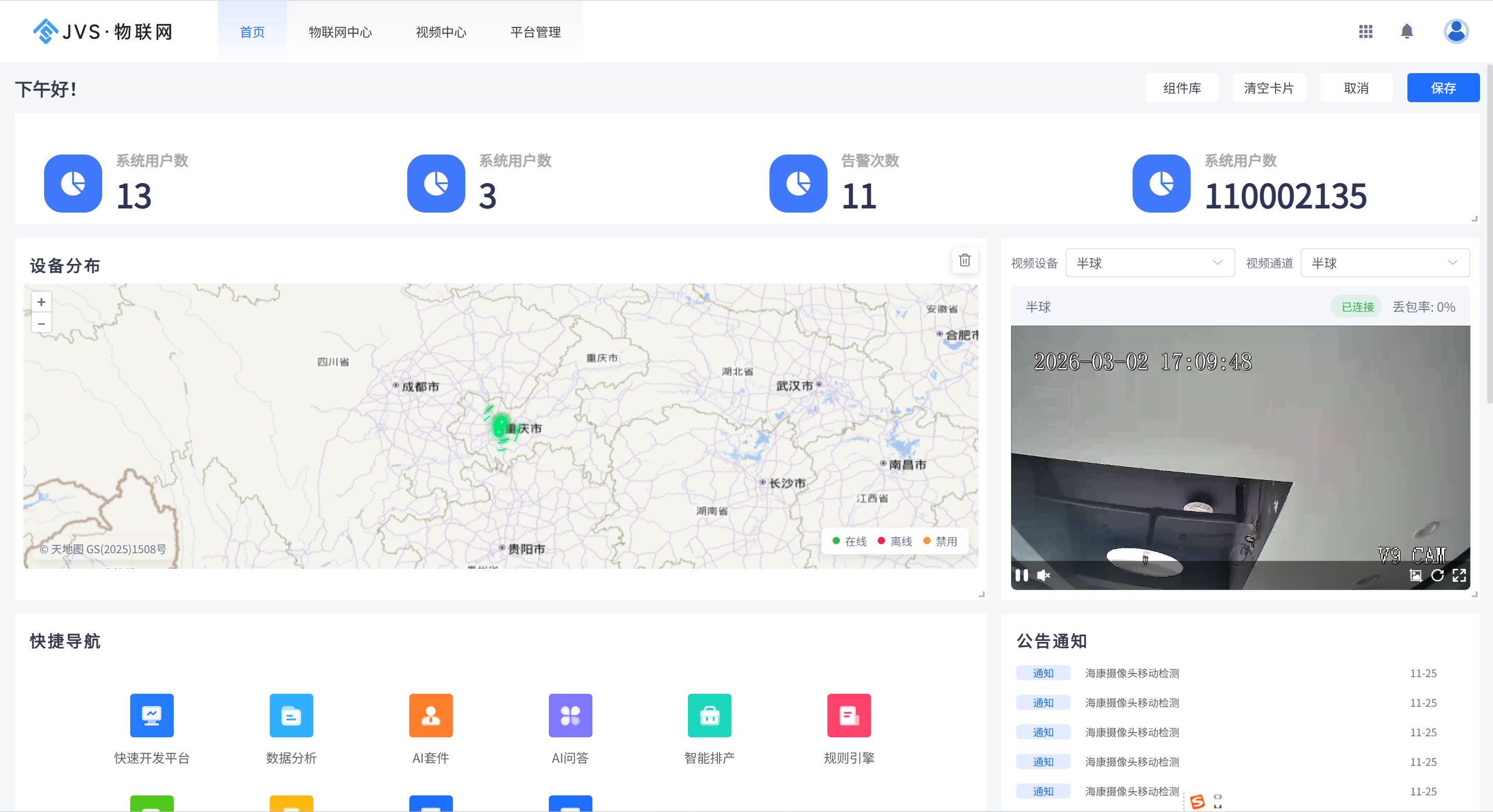The image size is (1493, 812).
Task: Zoom in the map with plus
Action: 41,302
